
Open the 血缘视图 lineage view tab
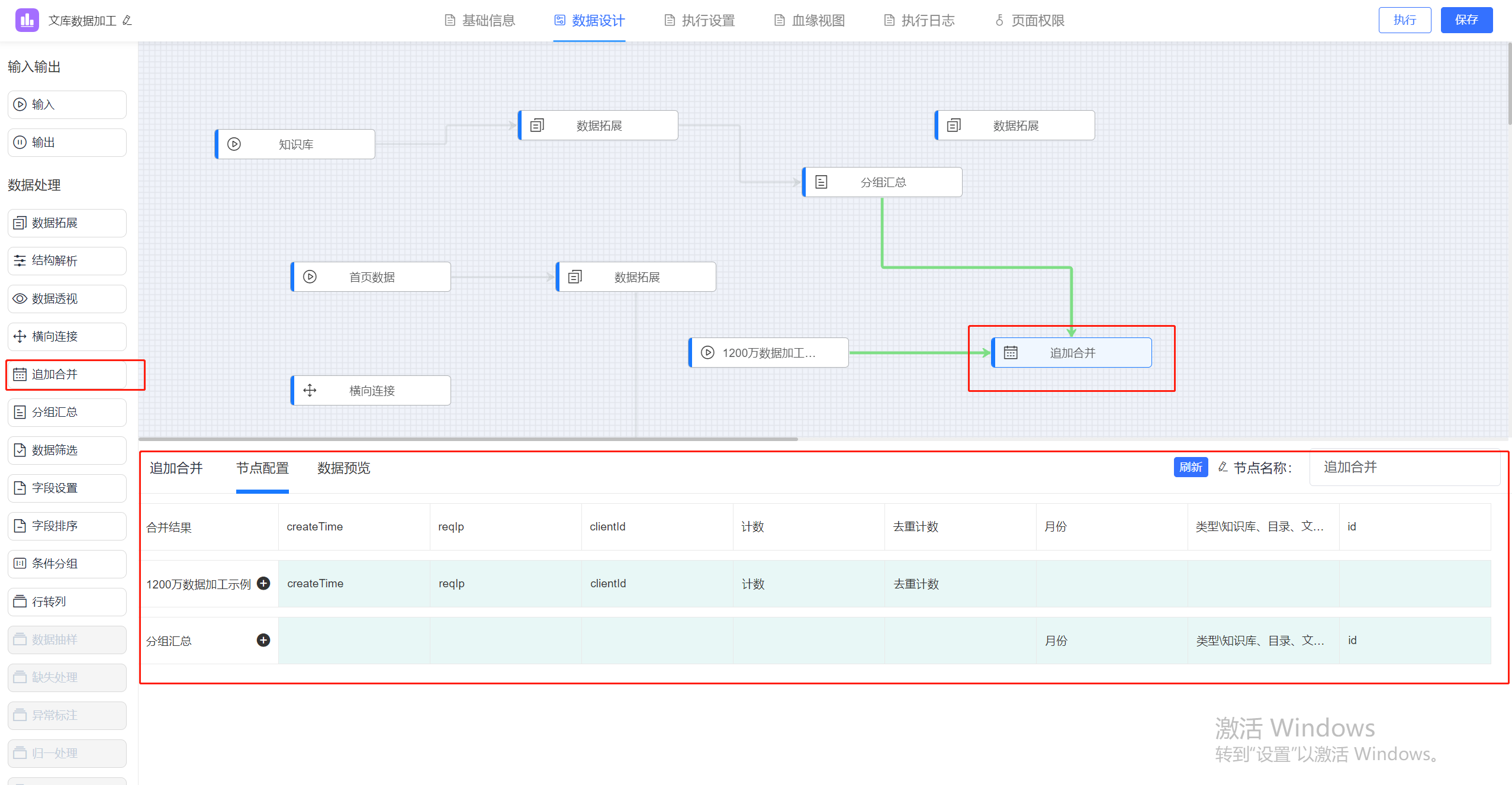pos(807,20)
